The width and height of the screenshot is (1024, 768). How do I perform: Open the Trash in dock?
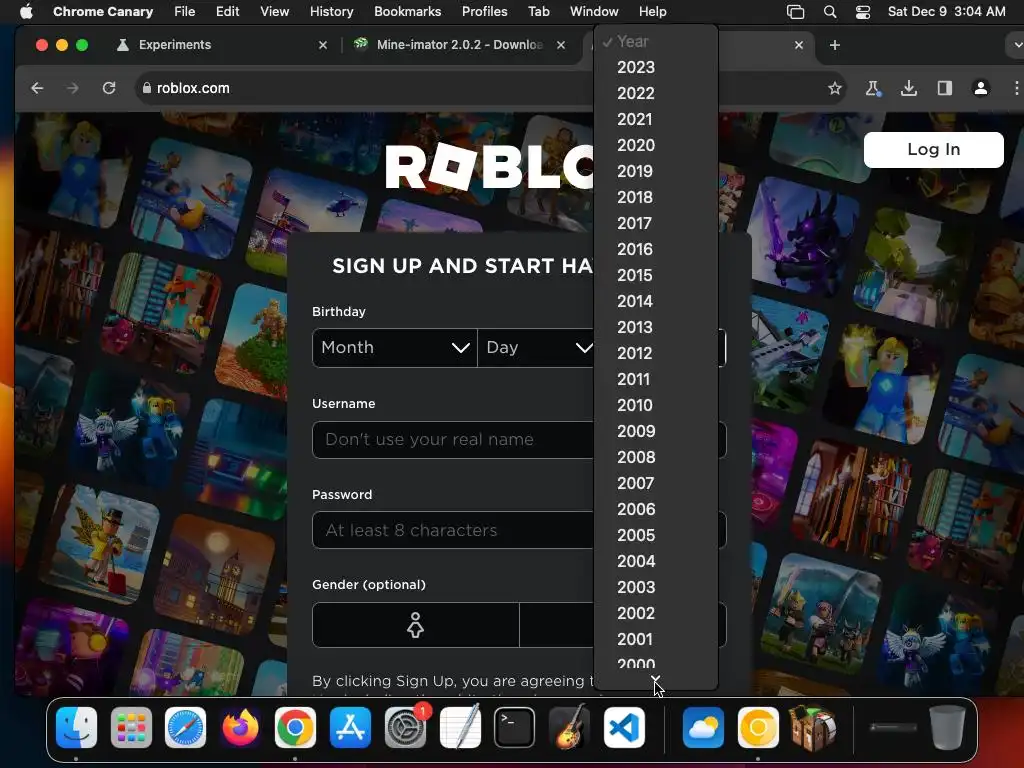(x=947, y=727)
